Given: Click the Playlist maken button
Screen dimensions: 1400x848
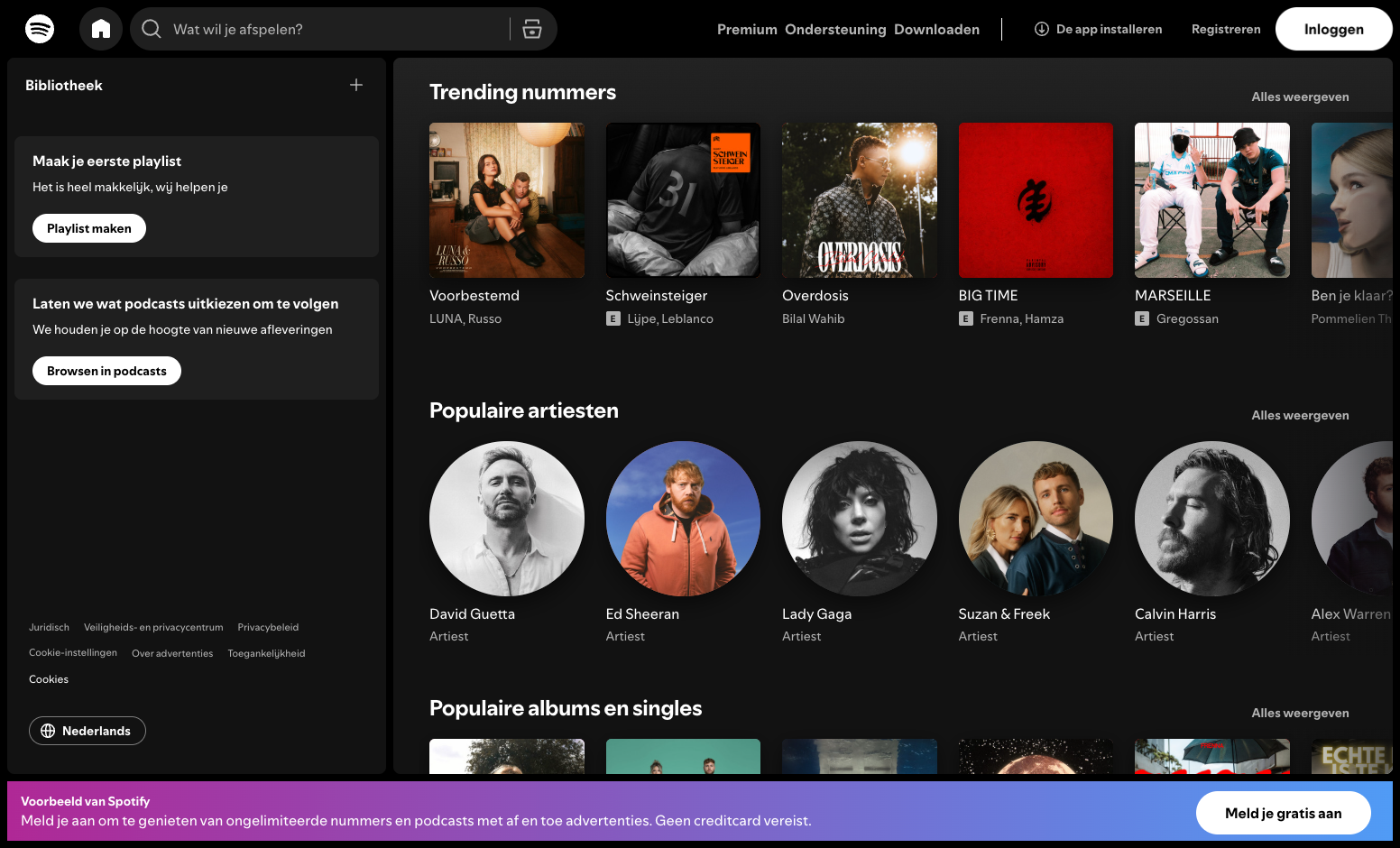Looking at the screenshot, I should click(x=89, y=228).
